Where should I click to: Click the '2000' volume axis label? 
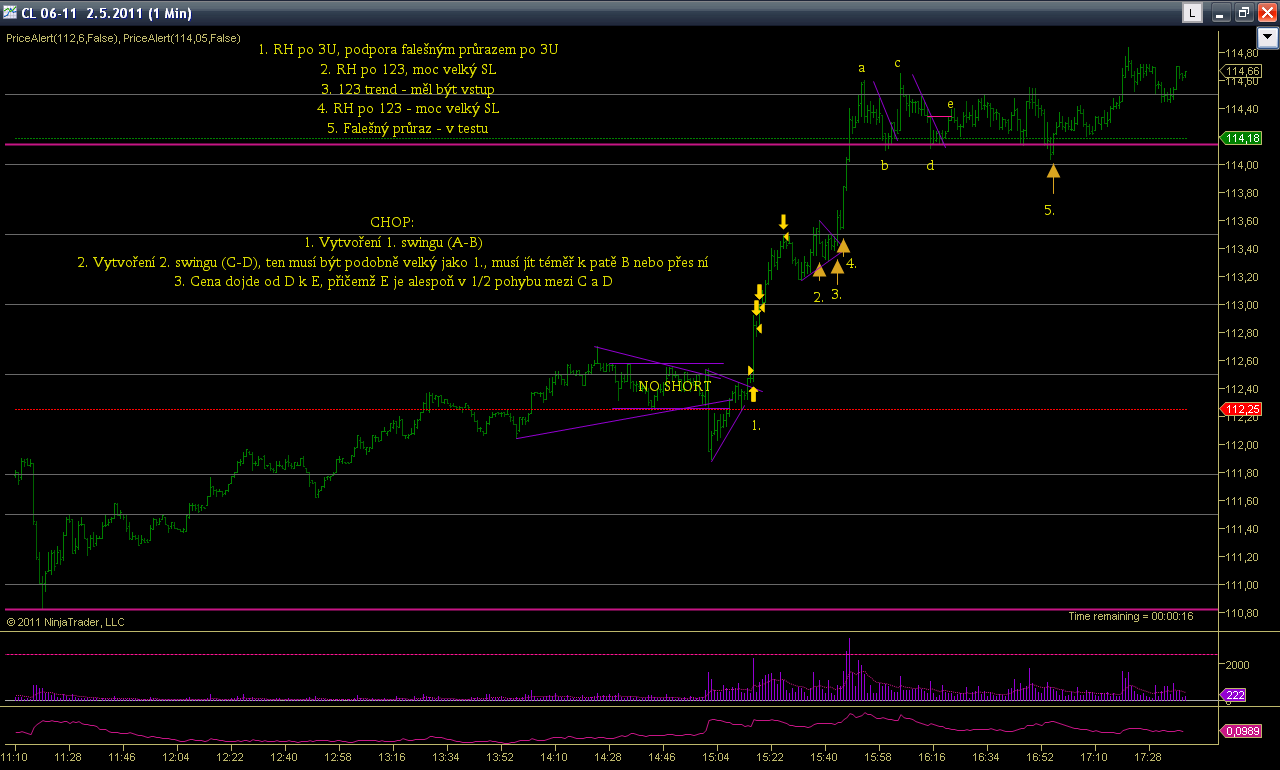click(1239, 665)
